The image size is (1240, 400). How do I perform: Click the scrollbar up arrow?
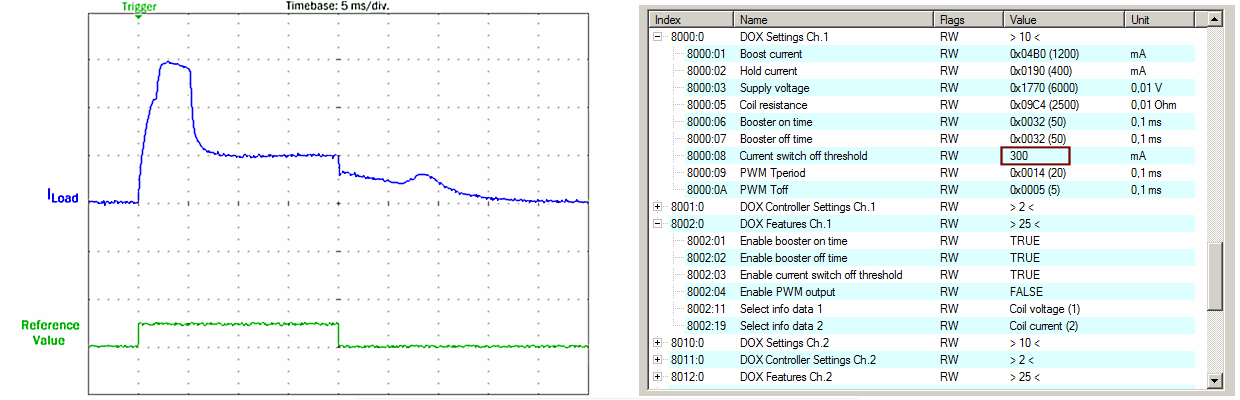1215,20
